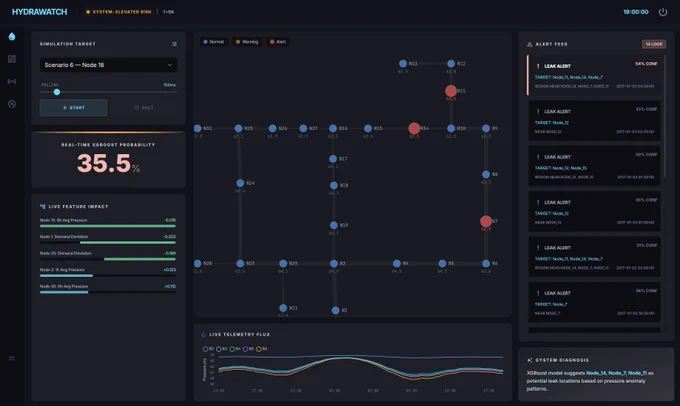Select node N13 on the network map
Image resolution: width=680 pixels, height=406 pixels.
click(x=402, y=63)
